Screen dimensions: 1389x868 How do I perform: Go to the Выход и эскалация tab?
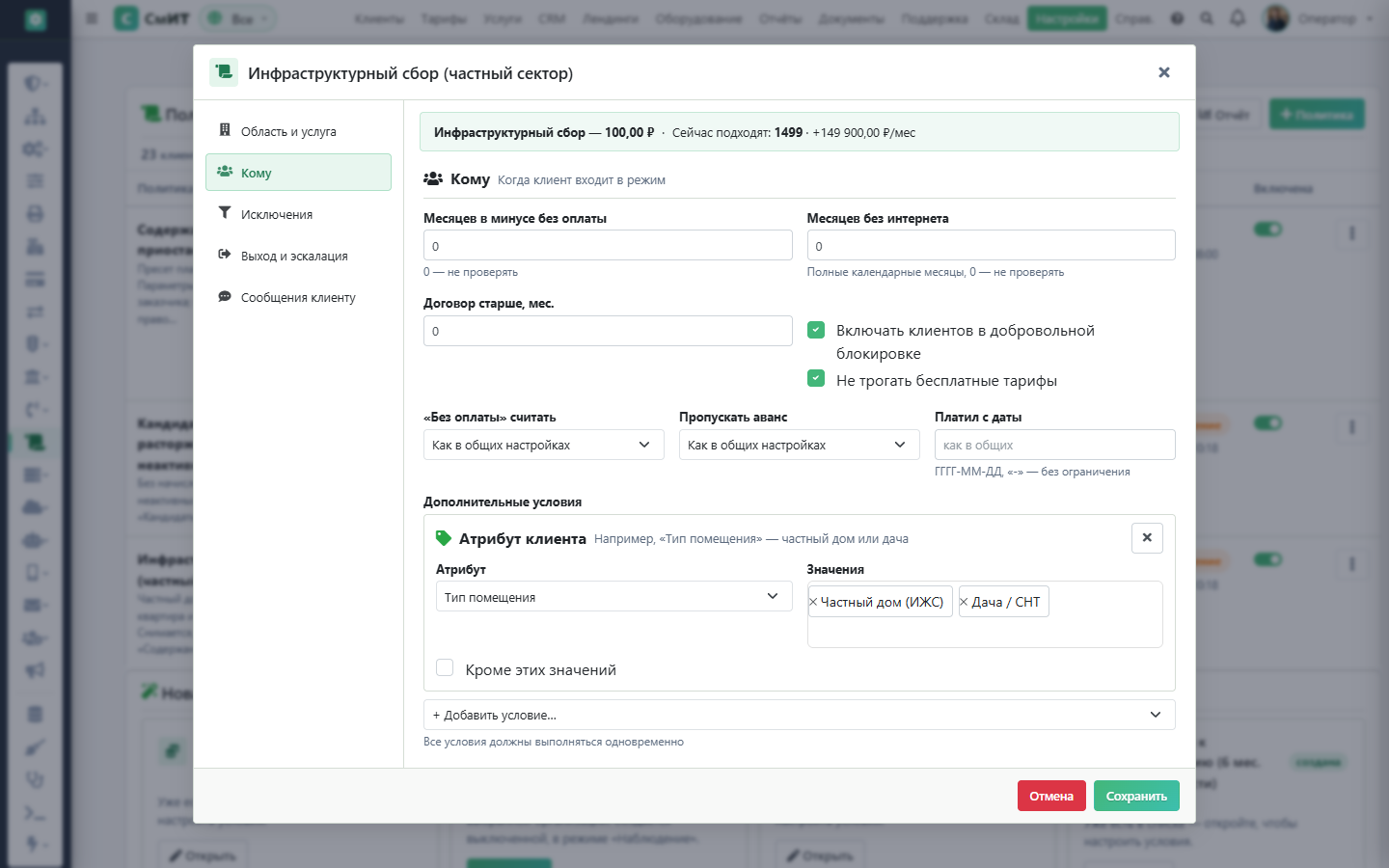click(x=298, y=256)
